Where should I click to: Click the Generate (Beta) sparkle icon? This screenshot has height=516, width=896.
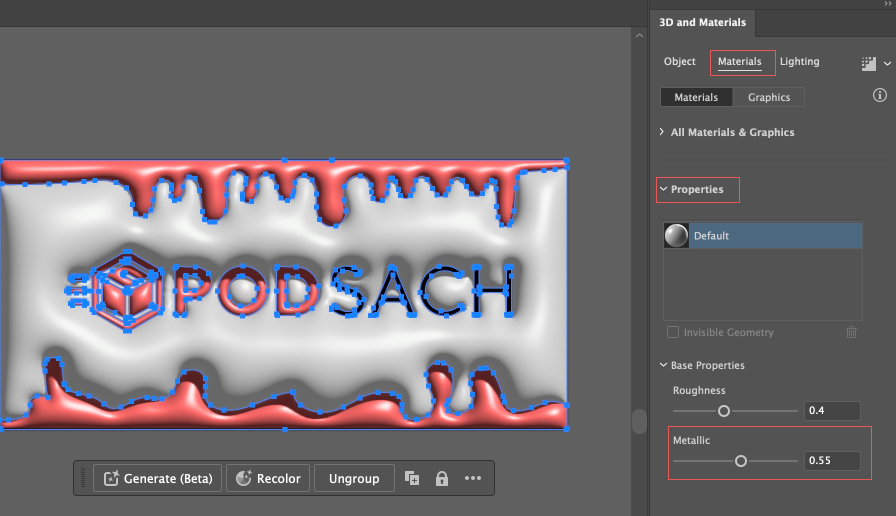click(x=111, y=478)
